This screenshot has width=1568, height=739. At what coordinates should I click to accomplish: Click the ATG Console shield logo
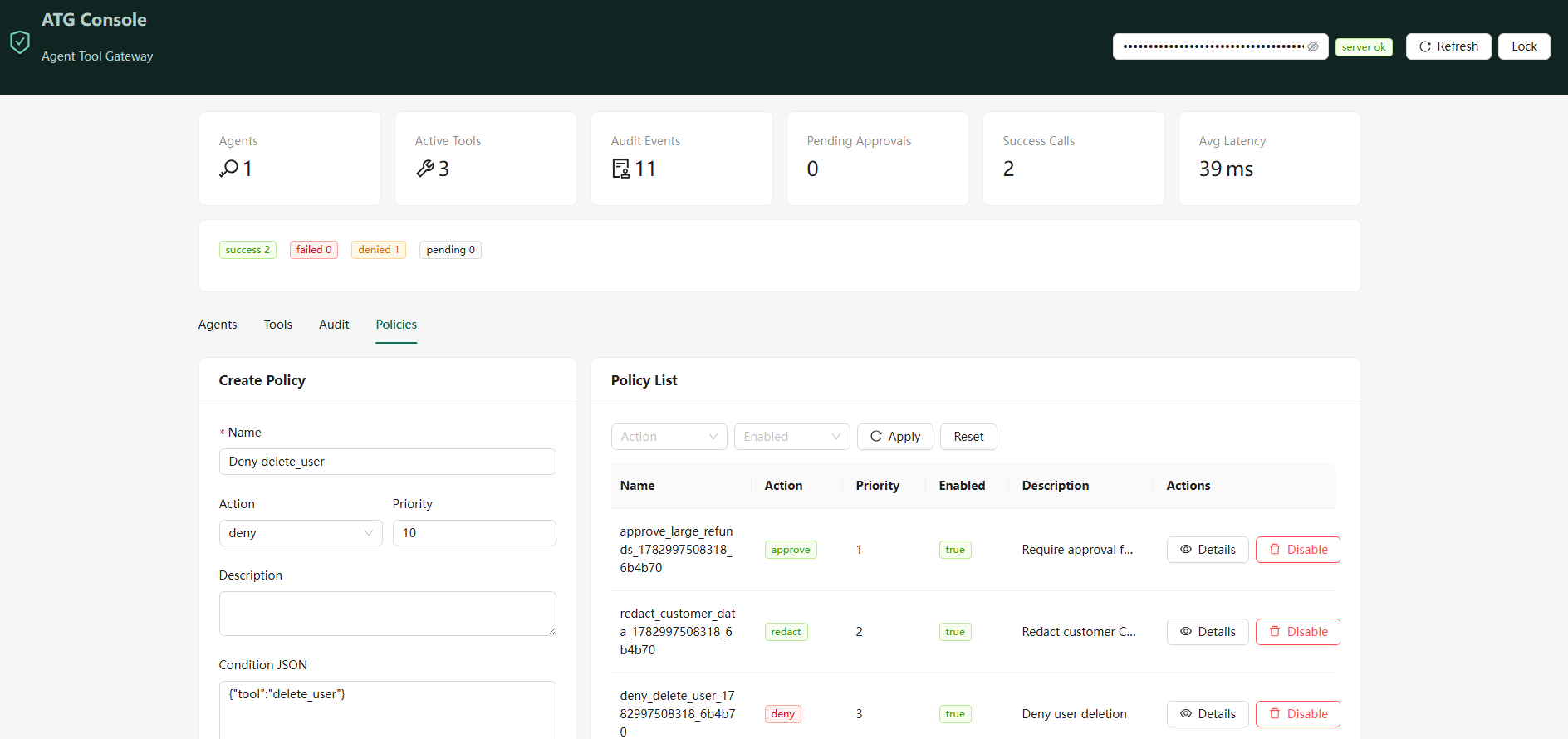pyautogui.click(x=20, y=42)
